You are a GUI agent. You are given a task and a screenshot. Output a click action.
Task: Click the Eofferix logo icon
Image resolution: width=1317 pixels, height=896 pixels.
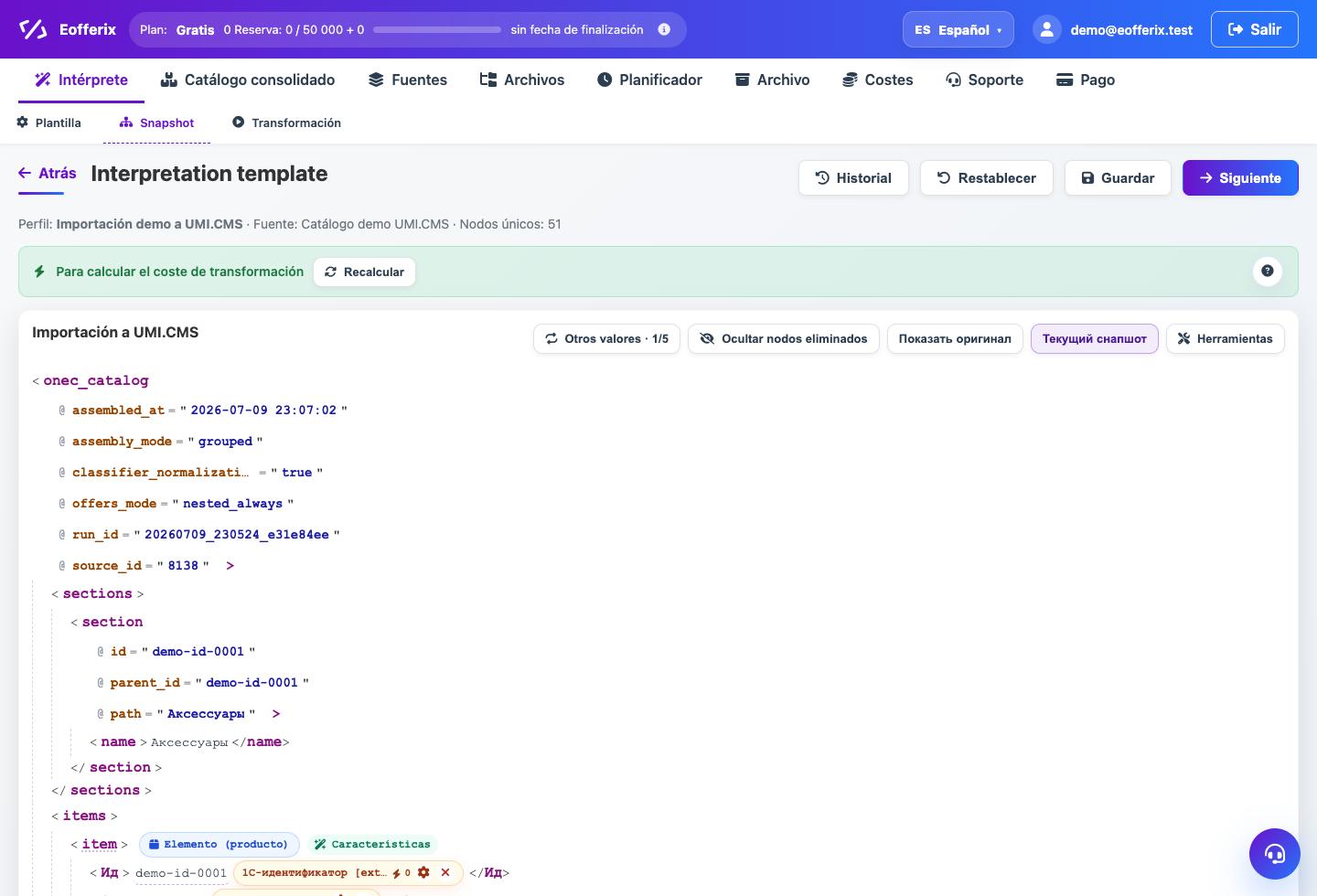(33, 29)
